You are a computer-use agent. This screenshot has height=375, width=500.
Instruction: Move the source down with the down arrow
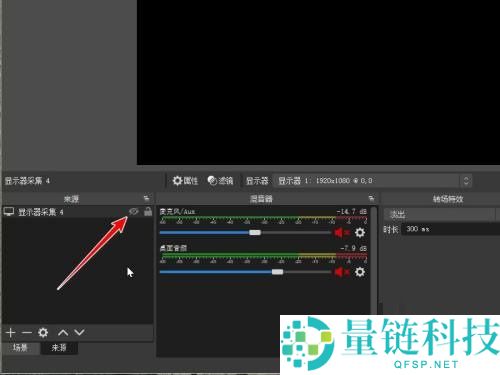(79, 332)
